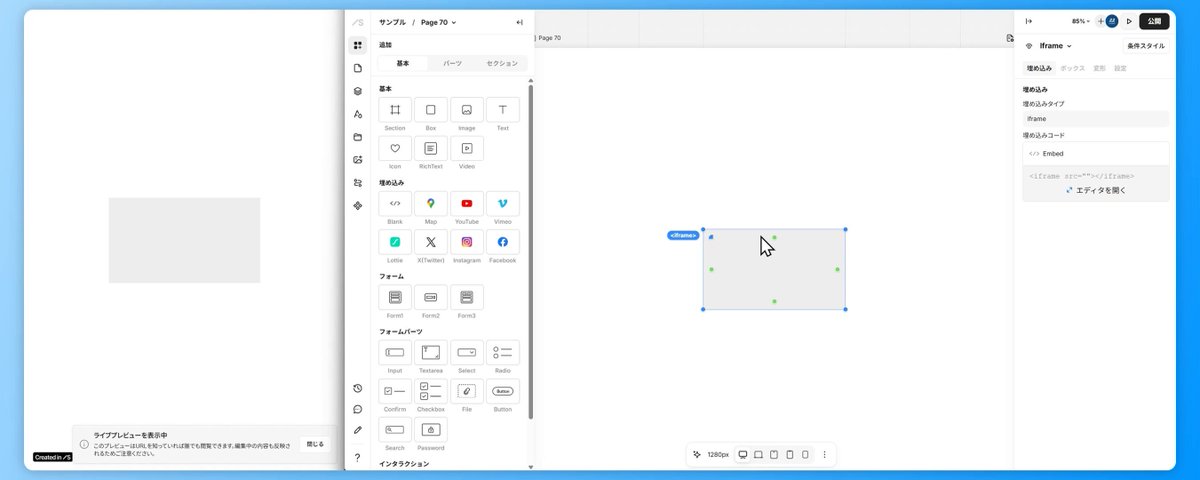Image resolution: width=1200 pixels, height=480 pixels.
Task: Switch to the パーツ tab
Action: tap(453, 63)
